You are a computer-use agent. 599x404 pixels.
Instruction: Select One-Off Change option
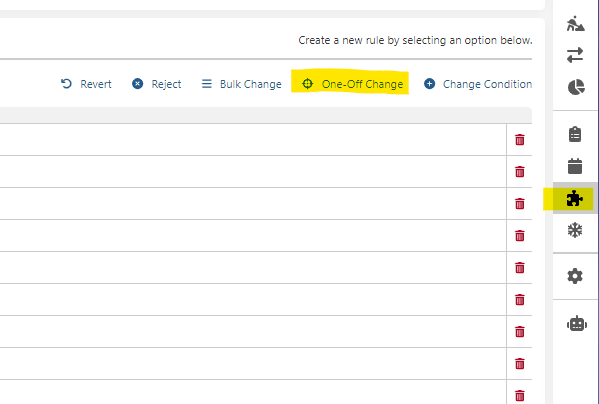click(x=352, y=84)
